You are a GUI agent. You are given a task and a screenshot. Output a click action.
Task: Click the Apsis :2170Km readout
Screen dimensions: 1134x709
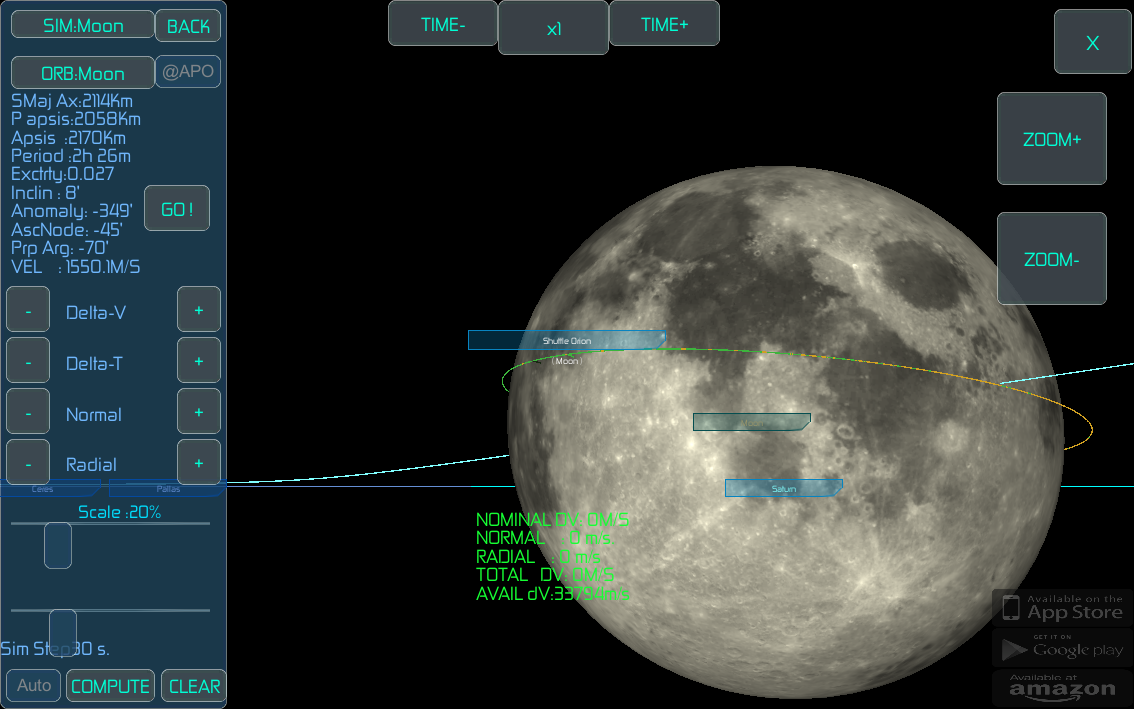coord(68,137)
